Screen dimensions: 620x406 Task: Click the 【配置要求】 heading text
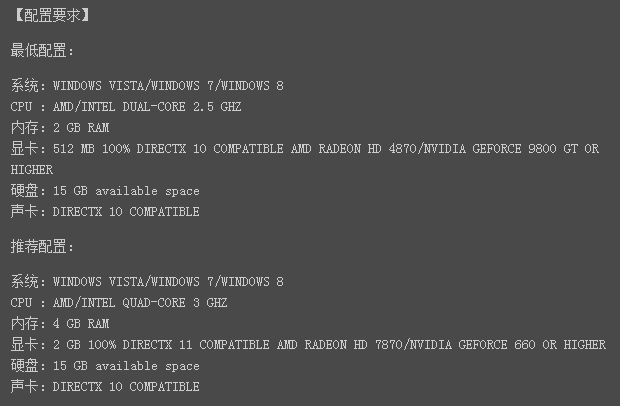tap(51, 16)
